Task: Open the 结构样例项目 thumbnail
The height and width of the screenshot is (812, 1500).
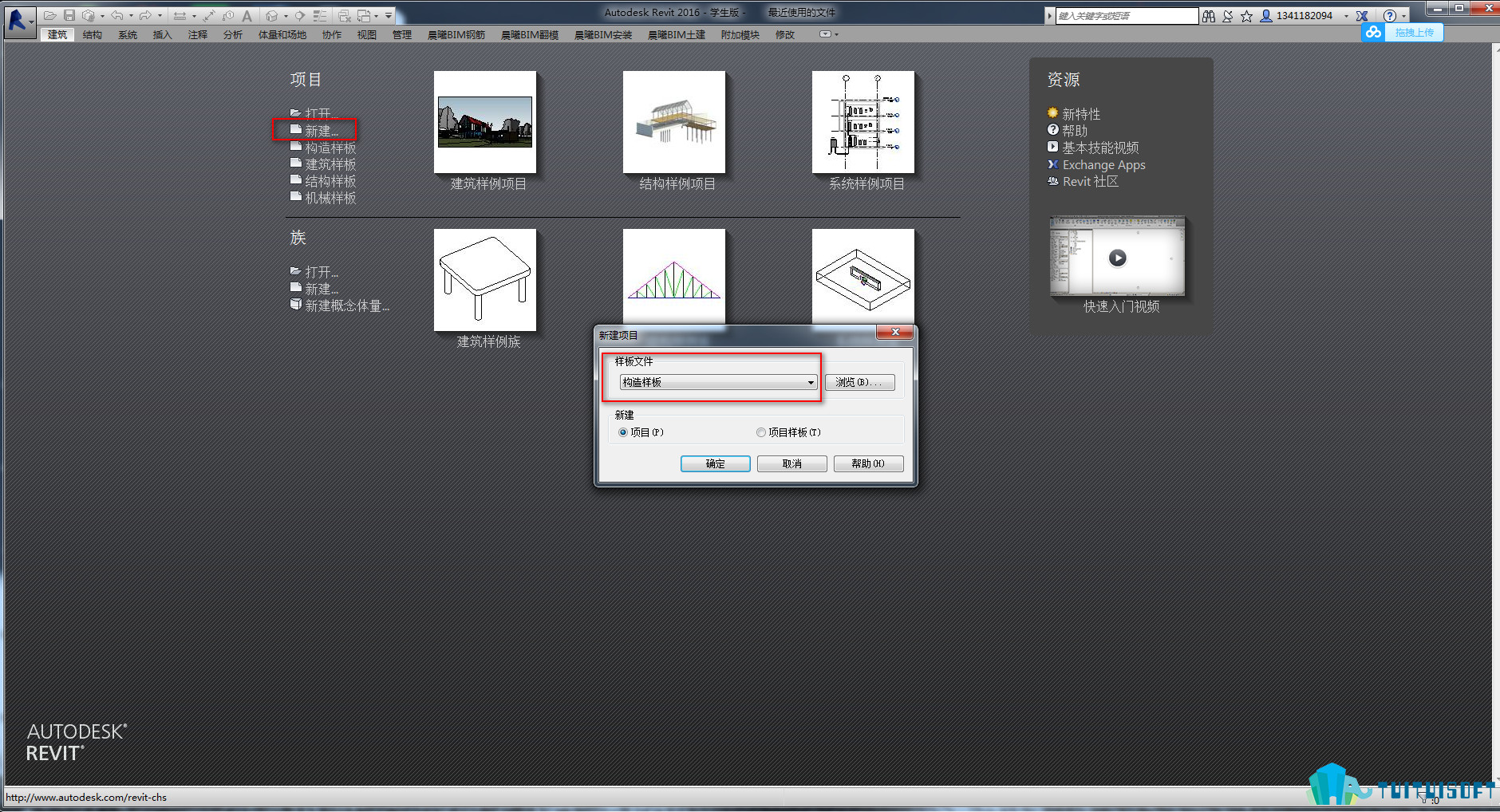Action: coord(674,122)
